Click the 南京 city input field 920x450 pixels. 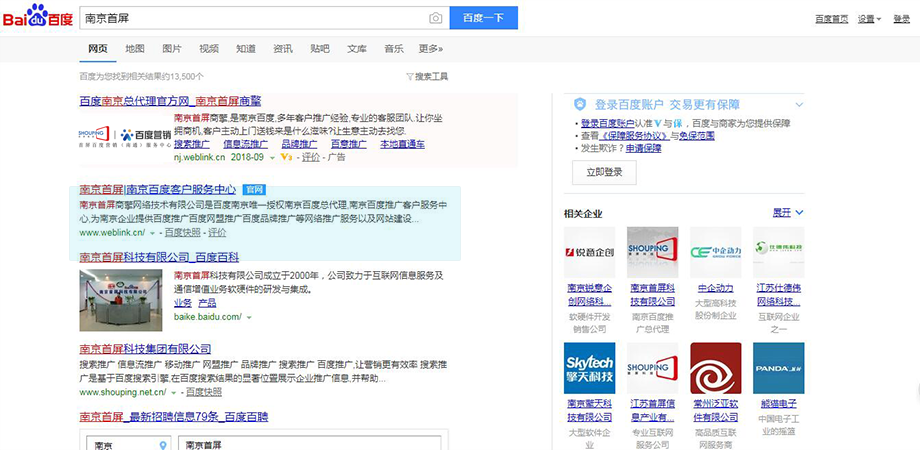(x=128, y=443)
